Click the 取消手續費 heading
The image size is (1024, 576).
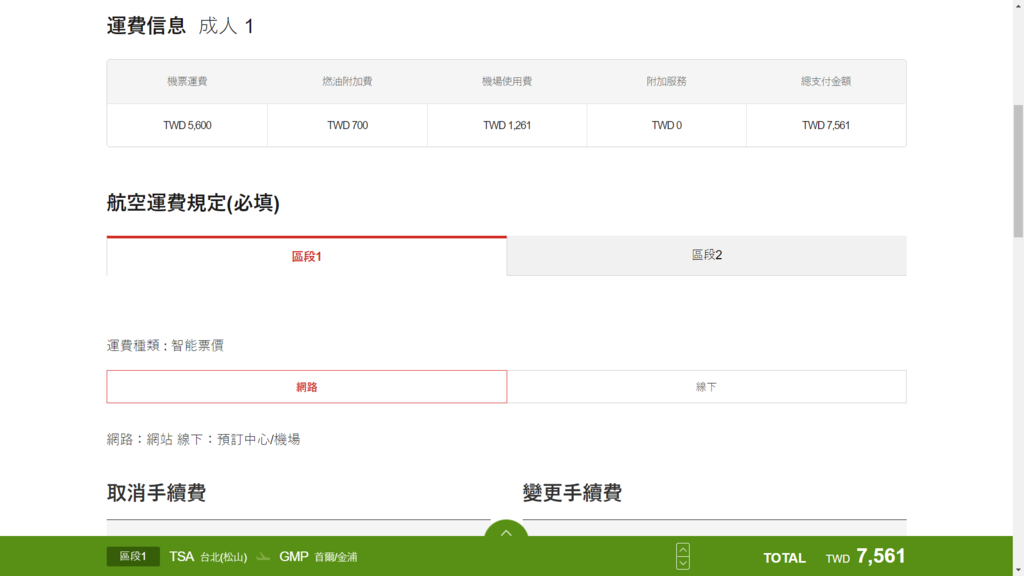point(157,493)
